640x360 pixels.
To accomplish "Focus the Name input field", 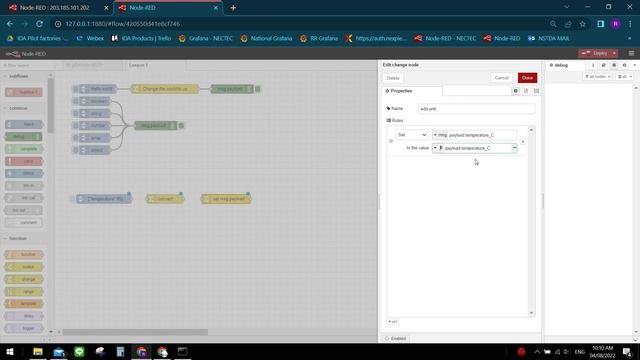I will pyautogui.click(x=476, y=109).
